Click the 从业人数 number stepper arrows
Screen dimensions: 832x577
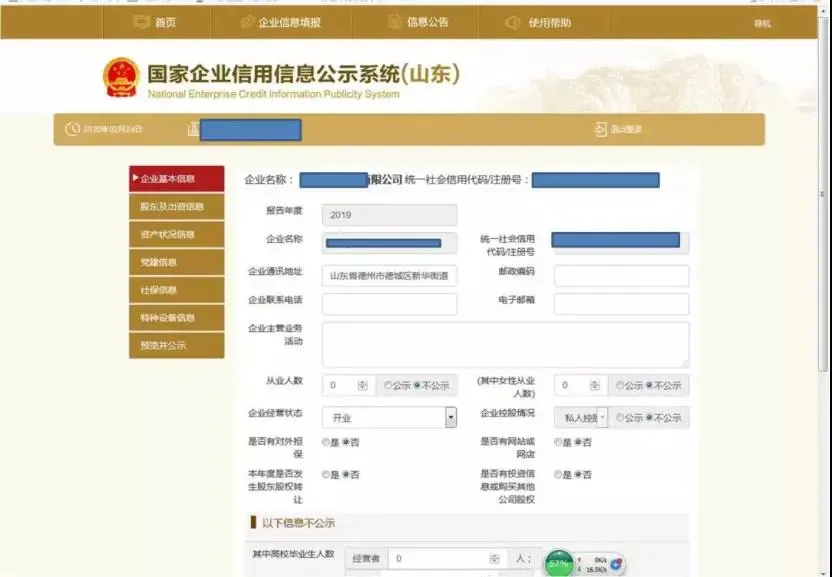[362, 385]
